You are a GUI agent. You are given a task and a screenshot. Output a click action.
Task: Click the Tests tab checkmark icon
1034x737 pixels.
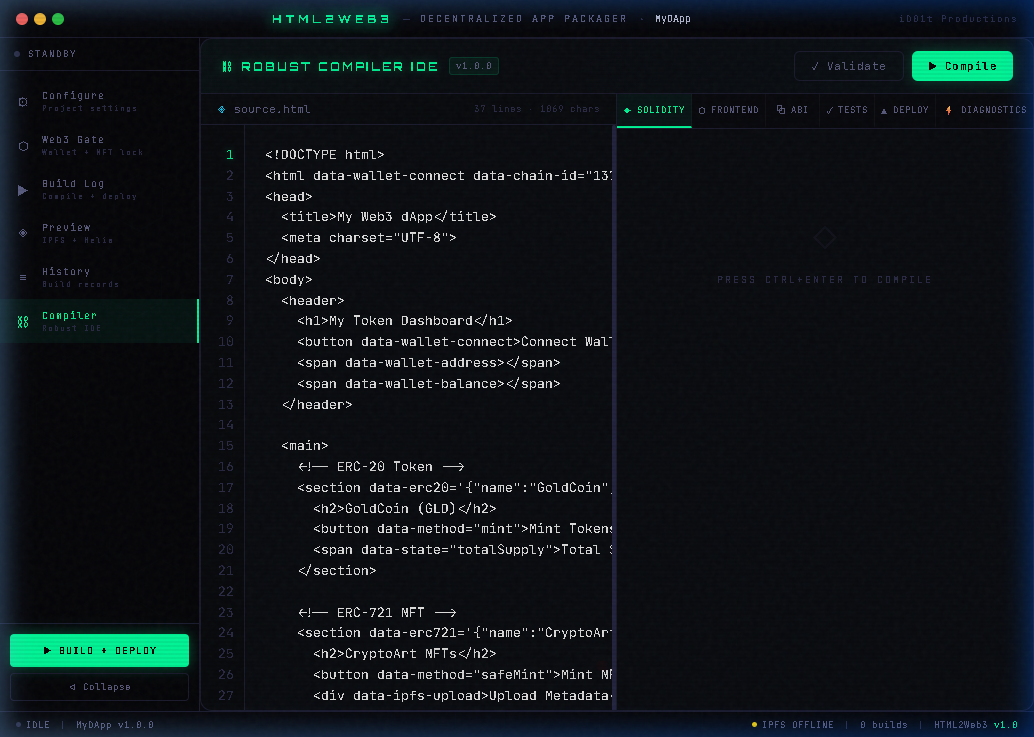[830, 110]
